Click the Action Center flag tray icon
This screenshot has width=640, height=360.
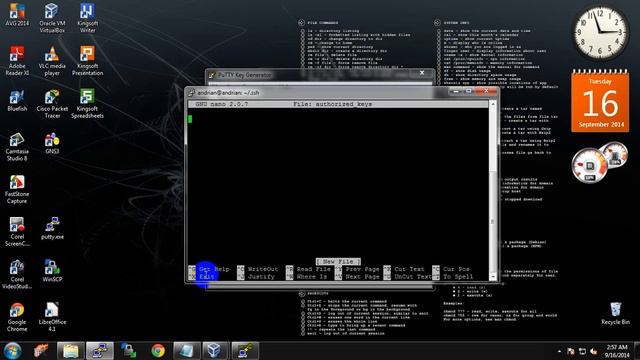pyautogui.click(x=571, y=351)
